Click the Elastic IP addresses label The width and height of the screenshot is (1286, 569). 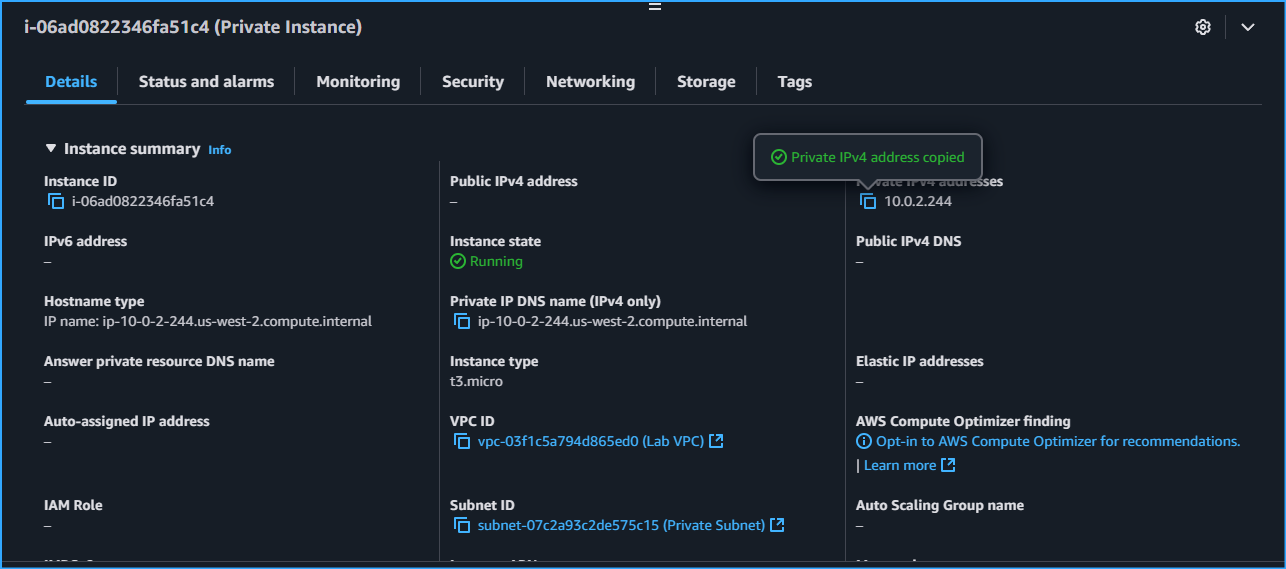coord(920,361)
